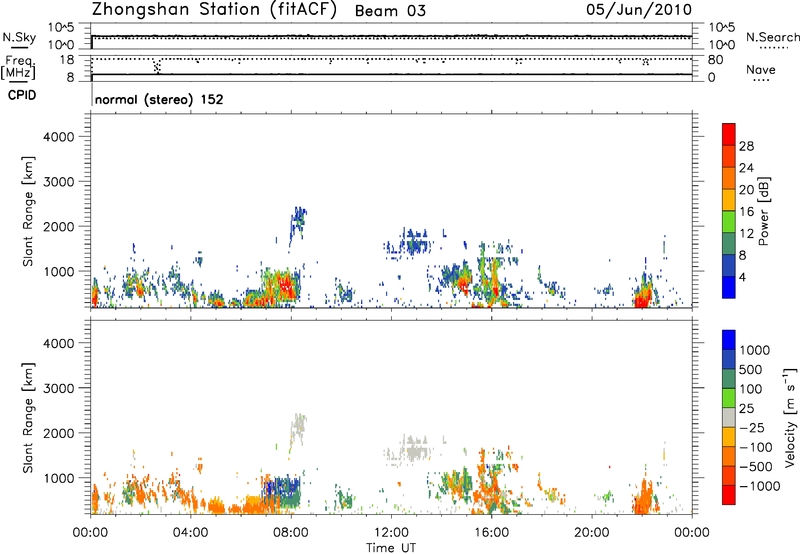Click the "-25" velocity colorbar label

point(751,428)
